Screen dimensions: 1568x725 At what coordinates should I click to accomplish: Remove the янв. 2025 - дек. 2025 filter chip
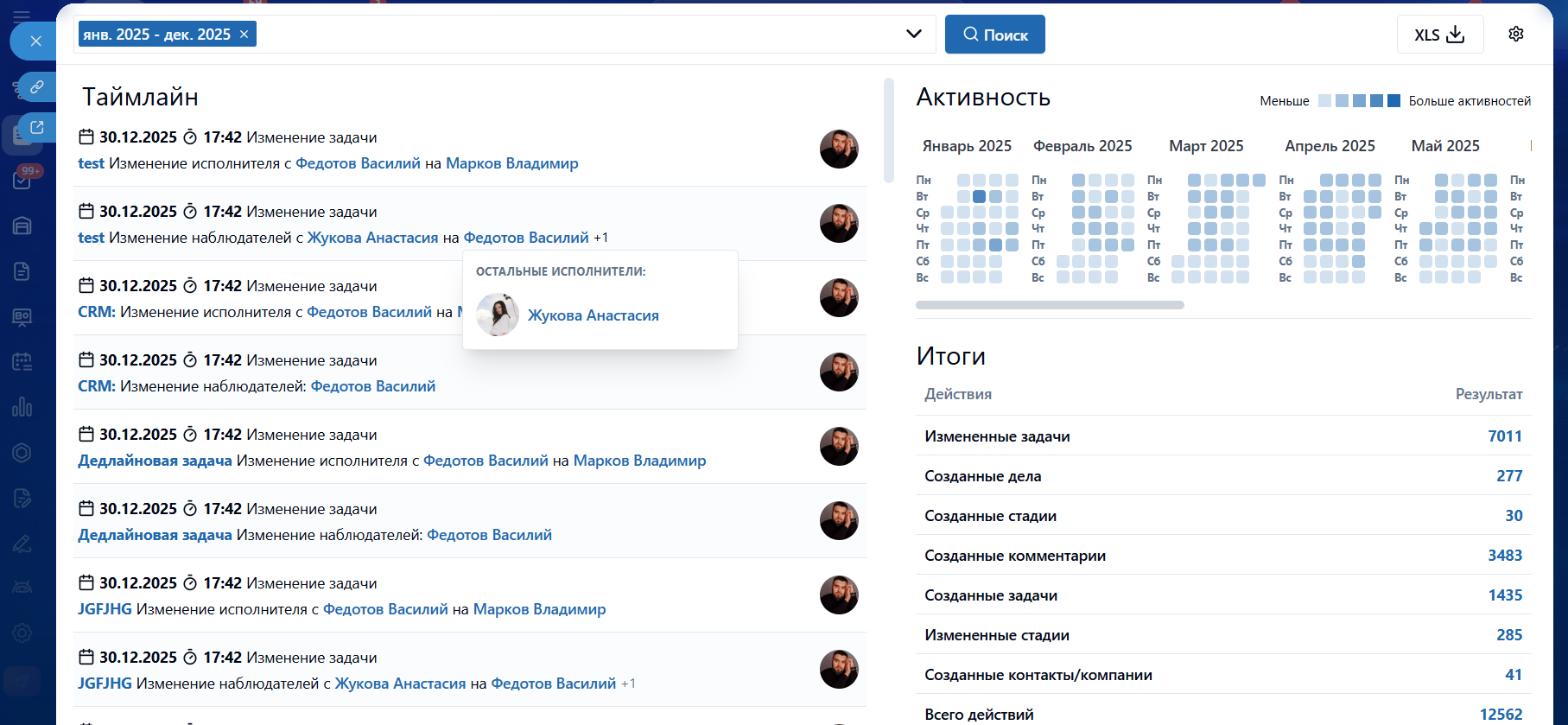244,34
